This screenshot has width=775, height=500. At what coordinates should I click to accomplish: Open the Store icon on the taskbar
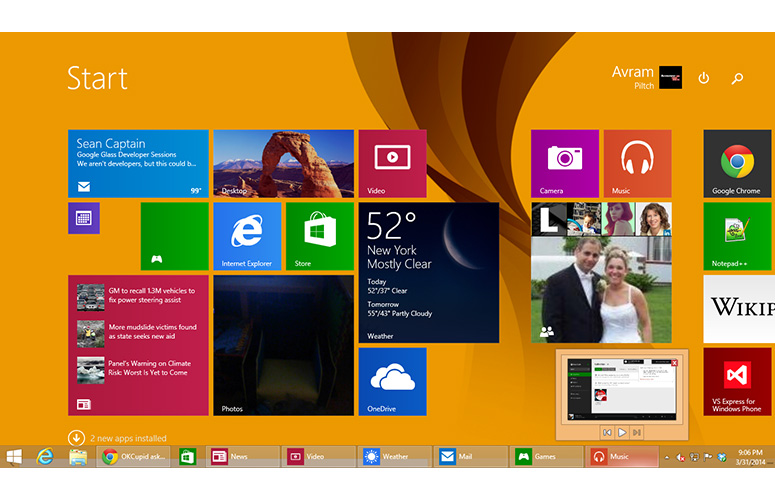tap(187, 457)
